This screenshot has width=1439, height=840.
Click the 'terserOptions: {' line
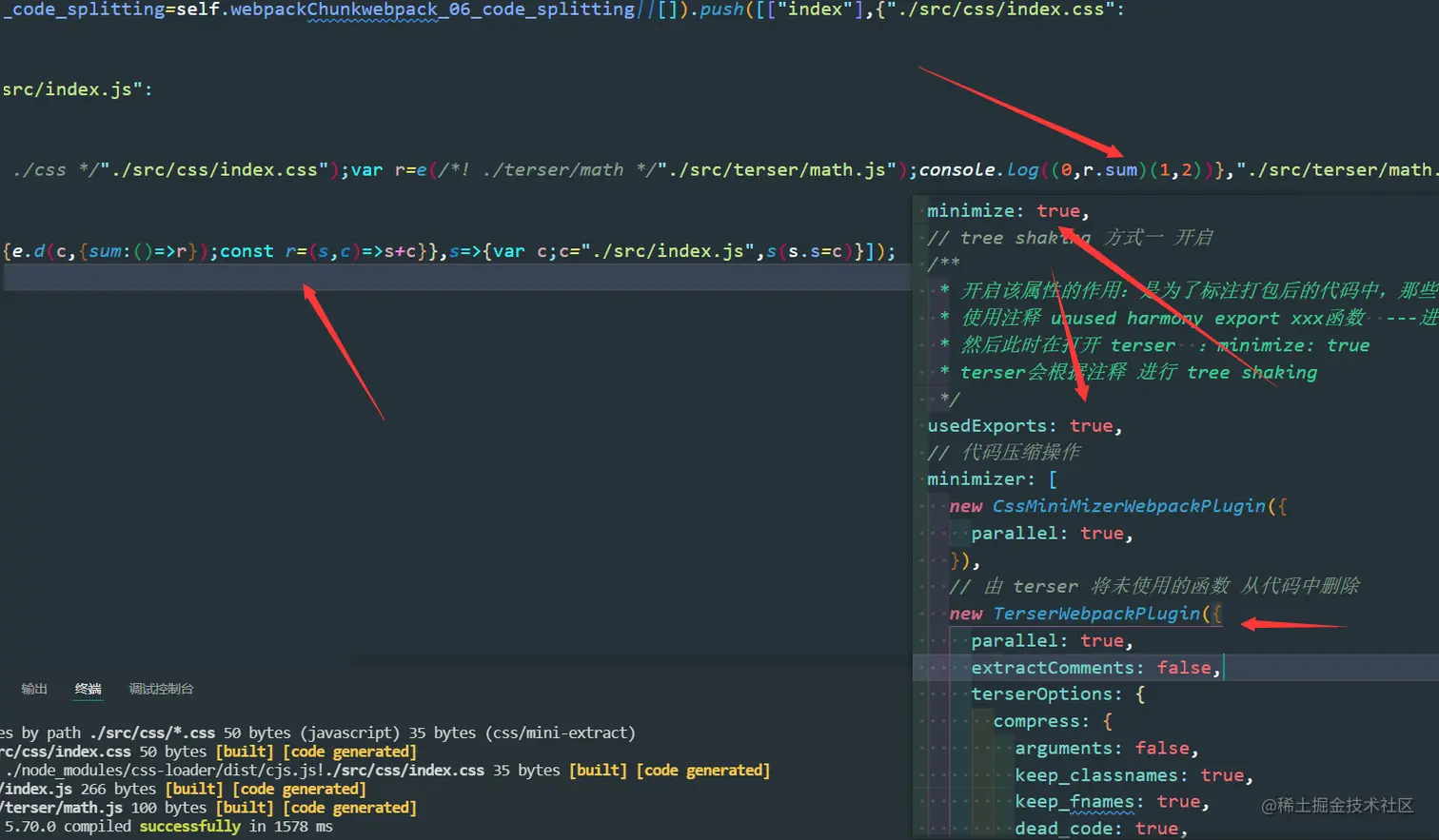pos(1057,693)
